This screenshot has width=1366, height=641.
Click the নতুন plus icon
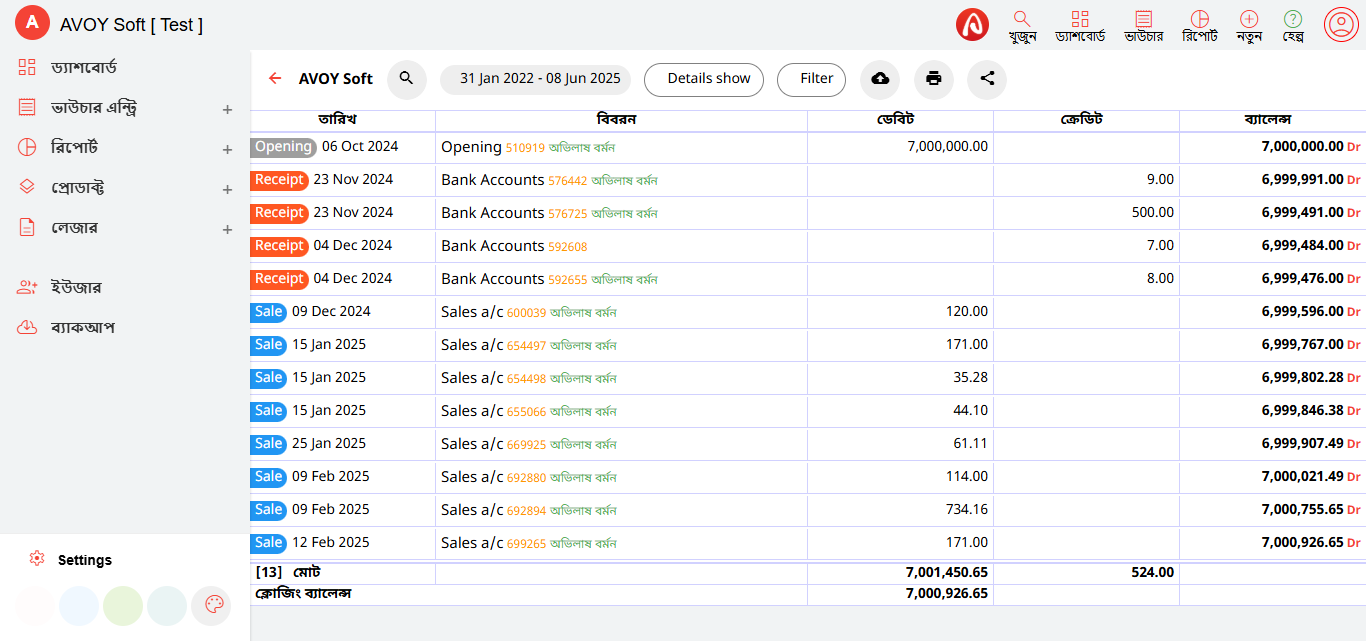click(1249, 25)
